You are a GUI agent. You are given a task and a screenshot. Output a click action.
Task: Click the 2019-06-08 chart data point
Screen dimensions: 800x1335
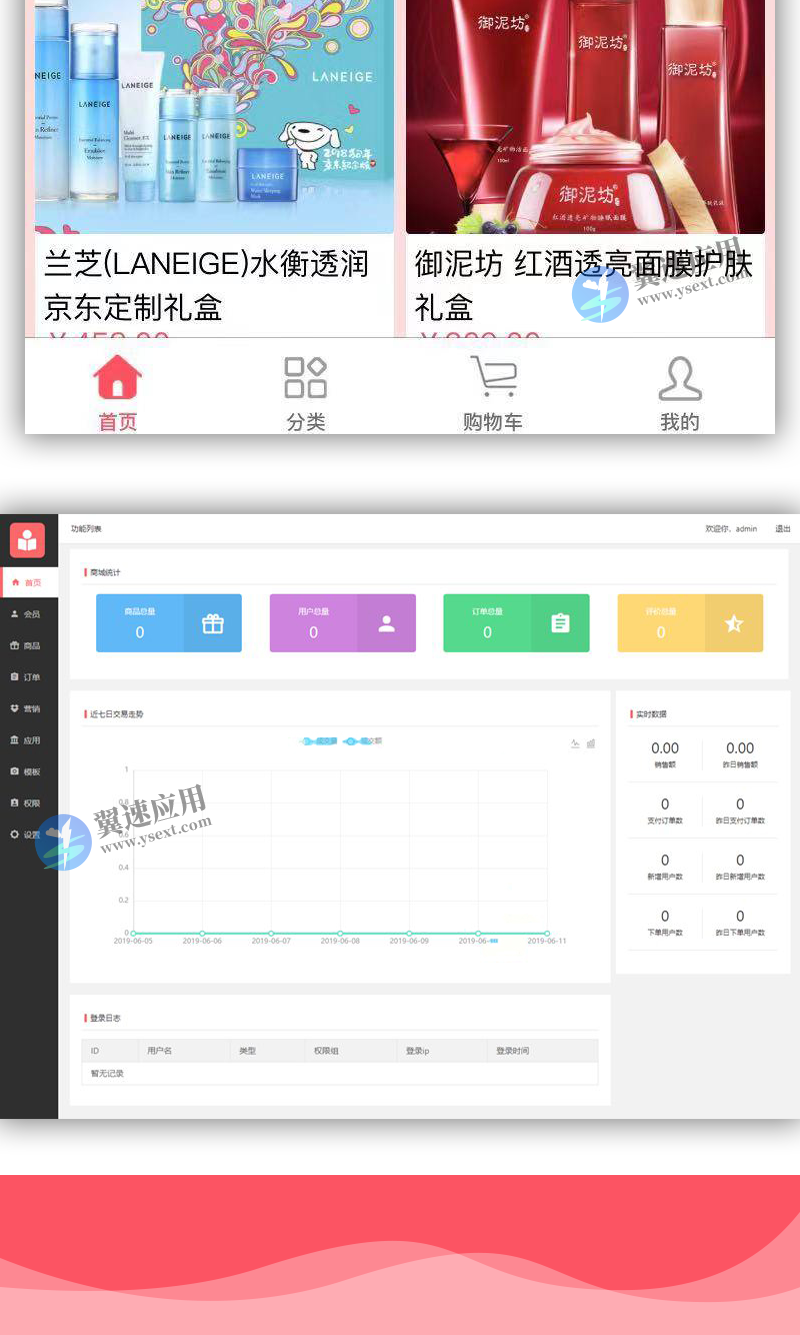pos(340,933)
